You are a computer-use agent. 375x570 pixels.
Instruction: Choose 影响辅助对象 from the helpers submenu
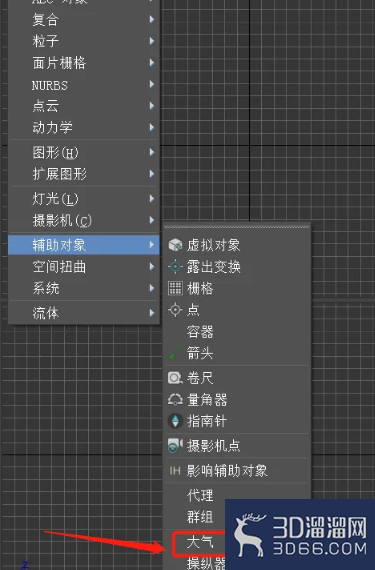(x=238, y=471)
